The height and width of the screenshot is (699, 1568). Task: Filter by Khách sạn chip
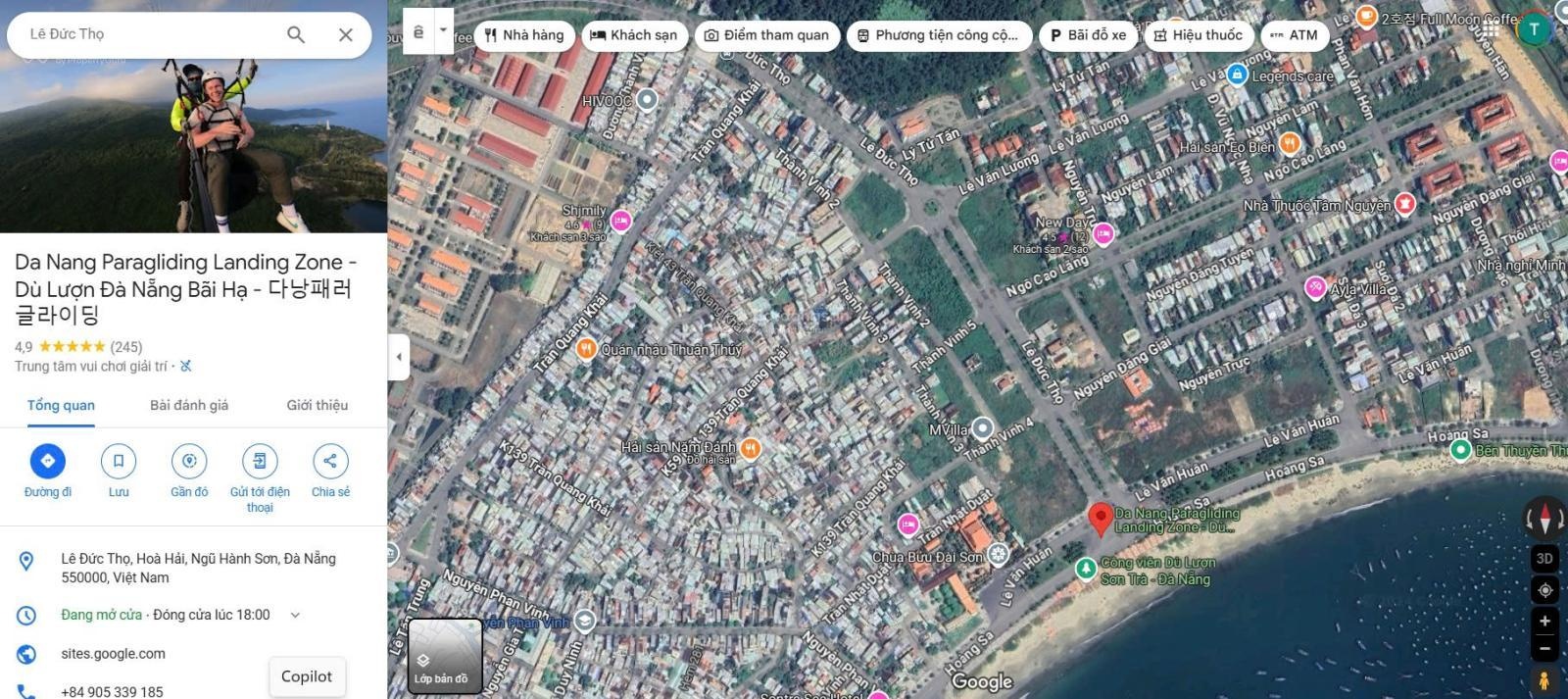click(x=633, y=35)
